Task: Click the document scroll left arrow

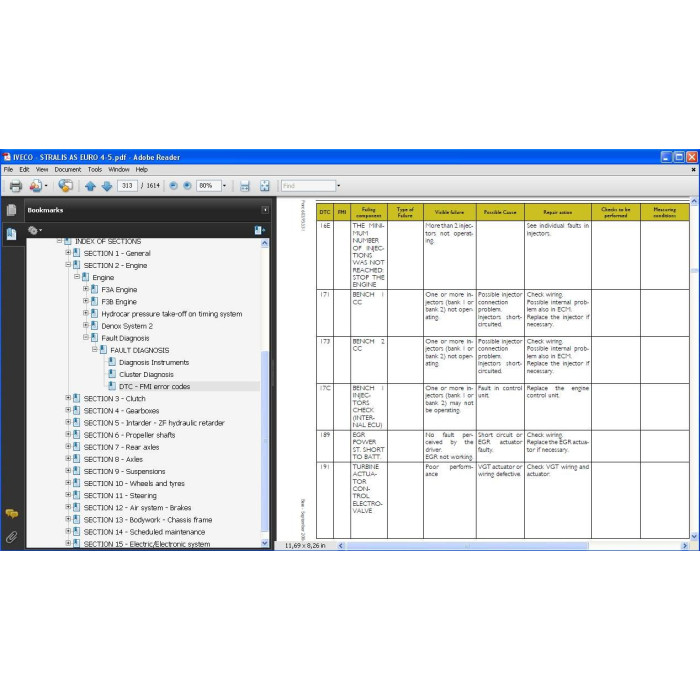Action: click(x=341, y=546)
